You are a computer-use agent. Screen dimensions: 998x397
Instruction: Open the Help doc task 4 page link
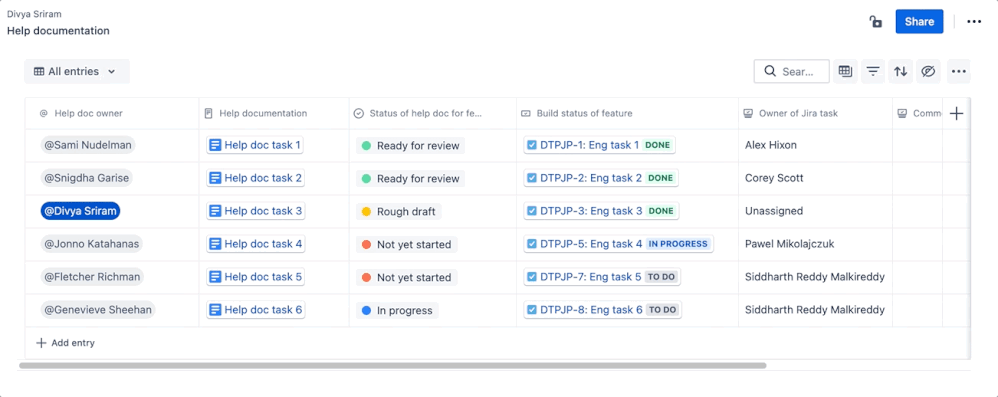(255, 244)
